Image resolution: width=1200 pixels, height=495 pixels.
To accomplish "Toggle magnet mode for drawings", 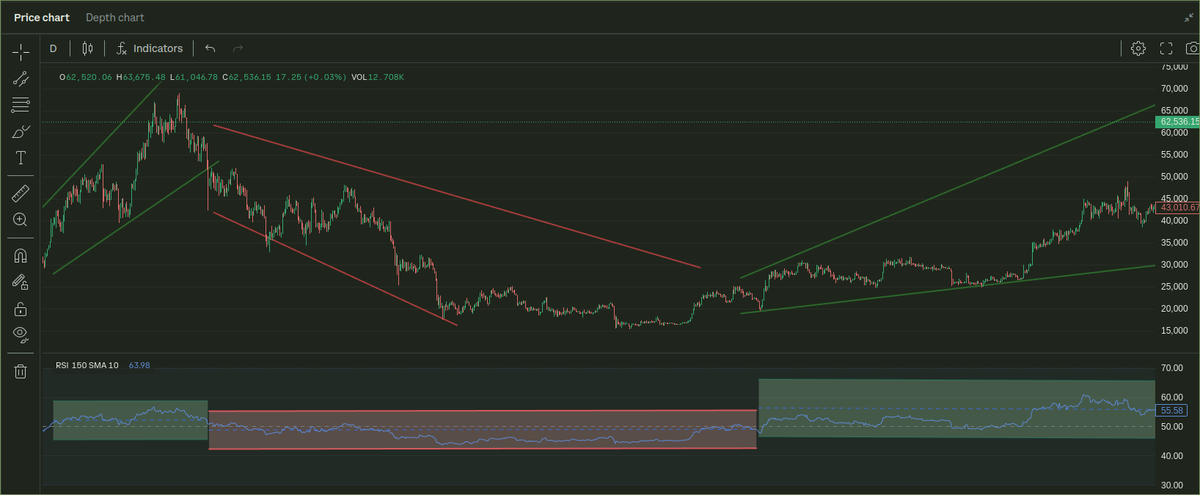I will coord(20,256).
